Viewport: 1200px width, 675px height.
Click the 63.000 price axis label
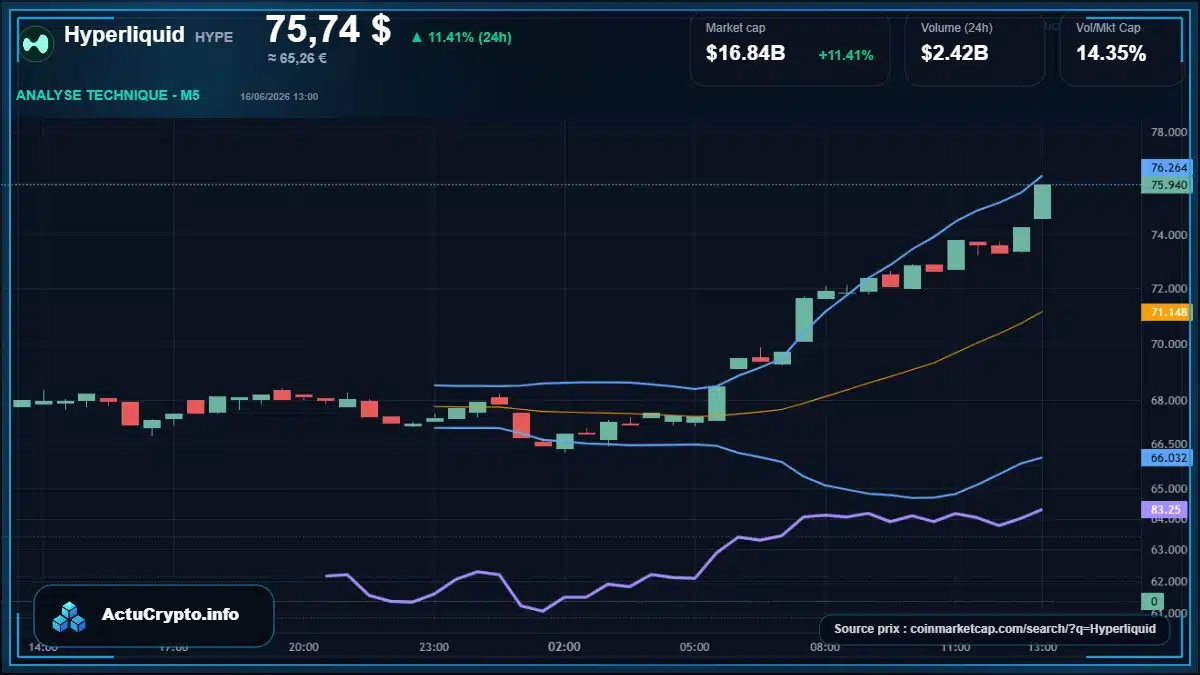coord(1168,550)
